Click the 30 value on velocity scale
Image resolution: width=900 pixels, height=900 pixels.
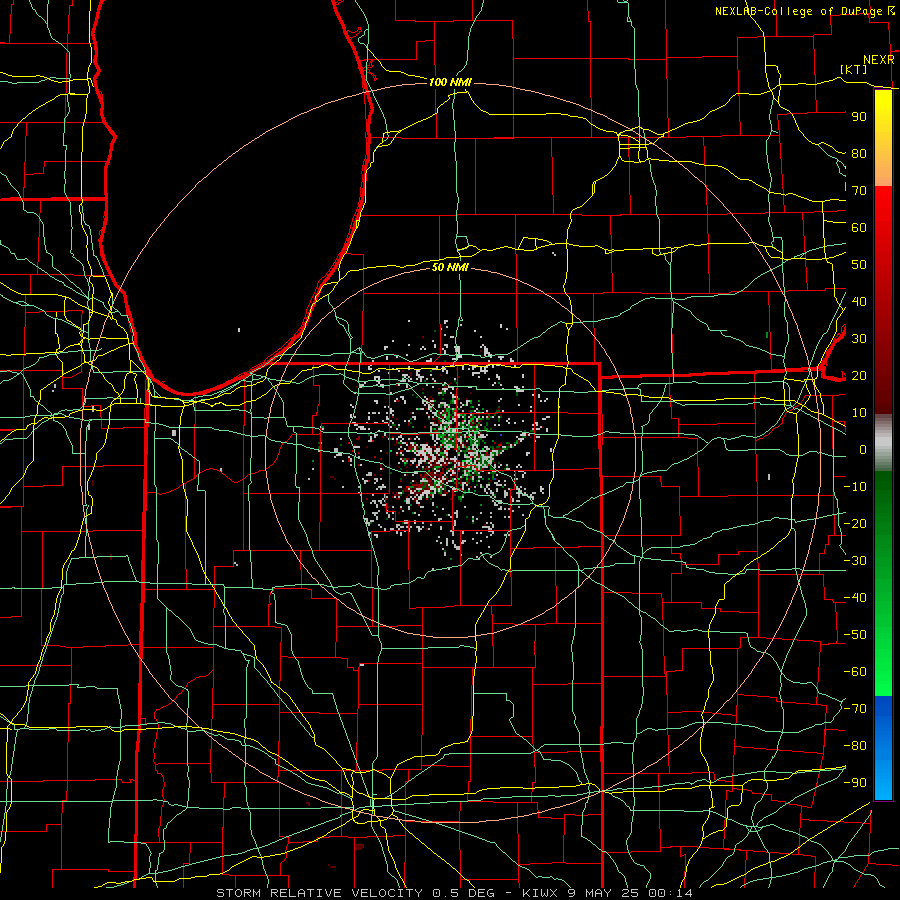tap(859, 339)
